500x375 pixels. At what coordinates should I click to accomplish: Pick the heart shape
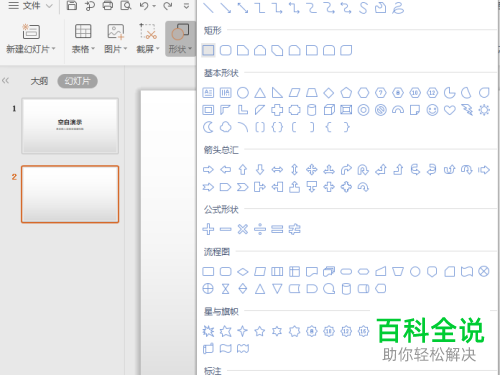tap(450, 110)
